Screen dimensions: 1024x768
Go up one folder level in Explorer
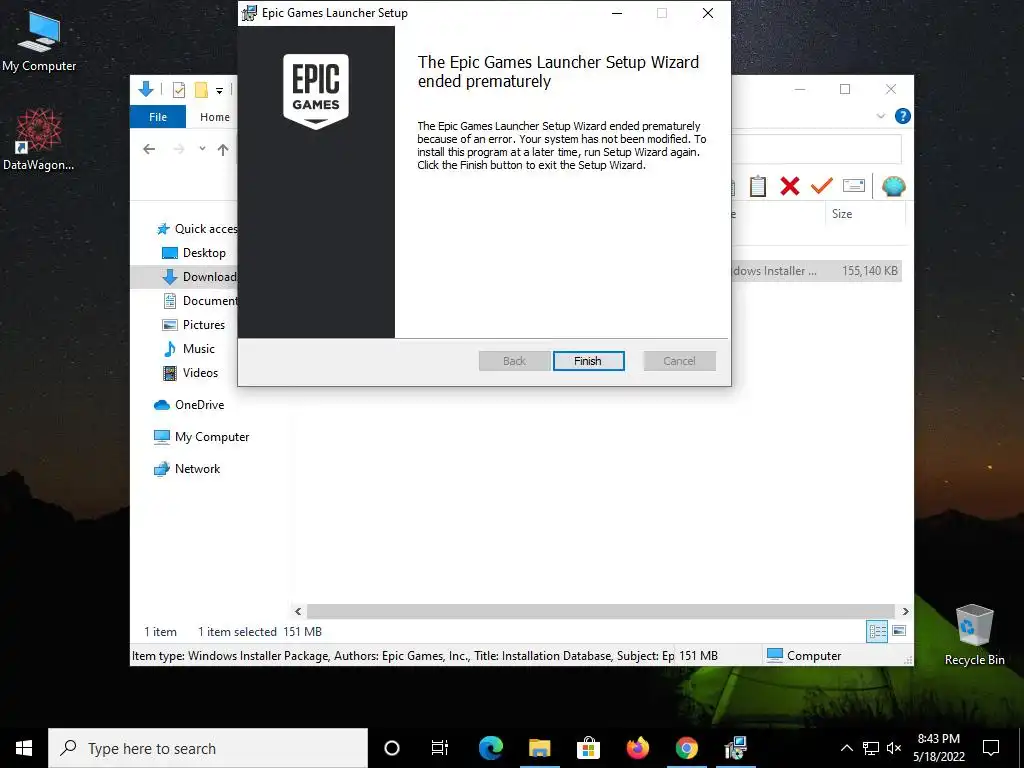223,150
